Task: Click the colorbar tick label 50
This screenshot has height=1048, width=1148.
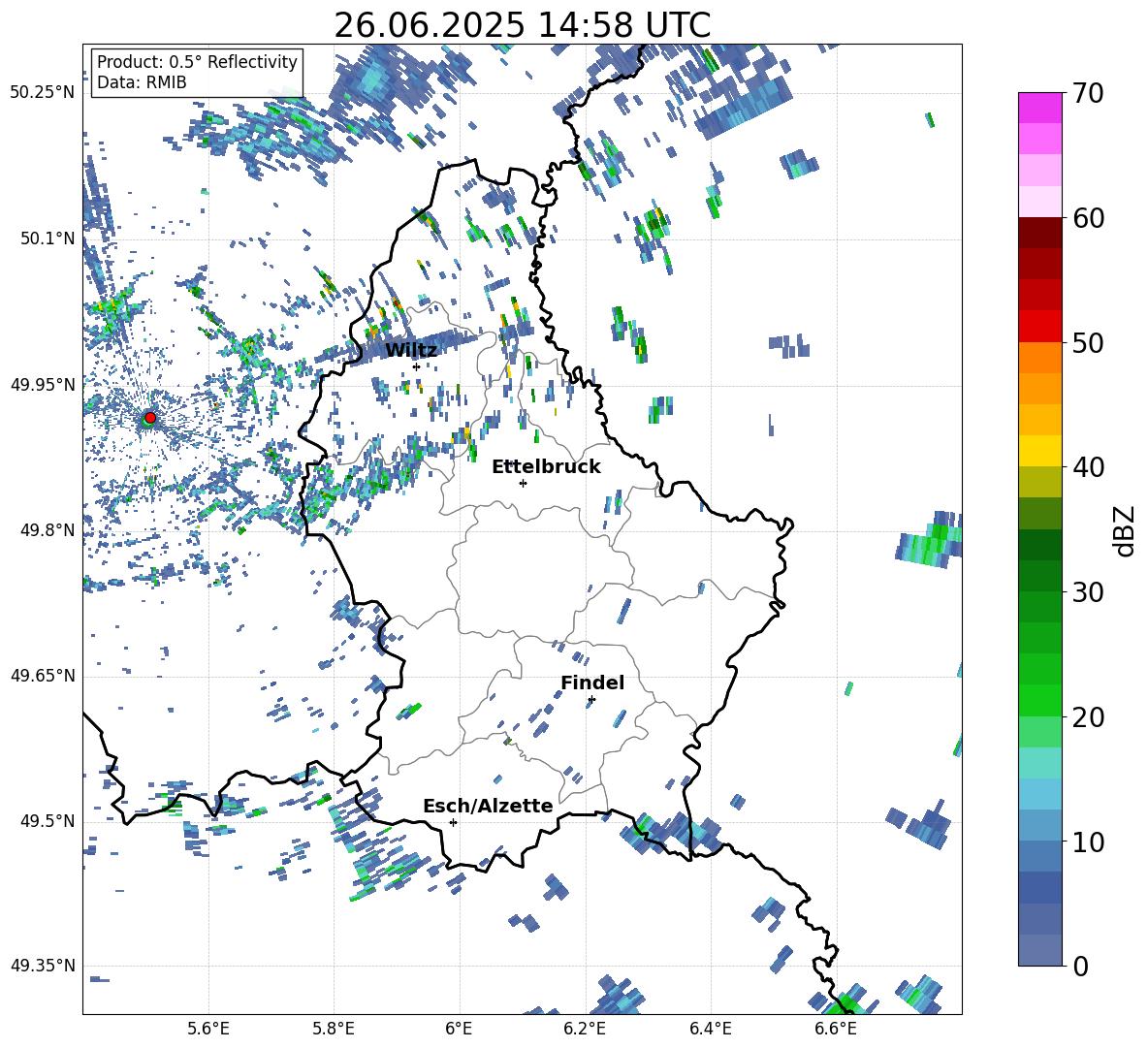Action: [x=1088, y=343]
